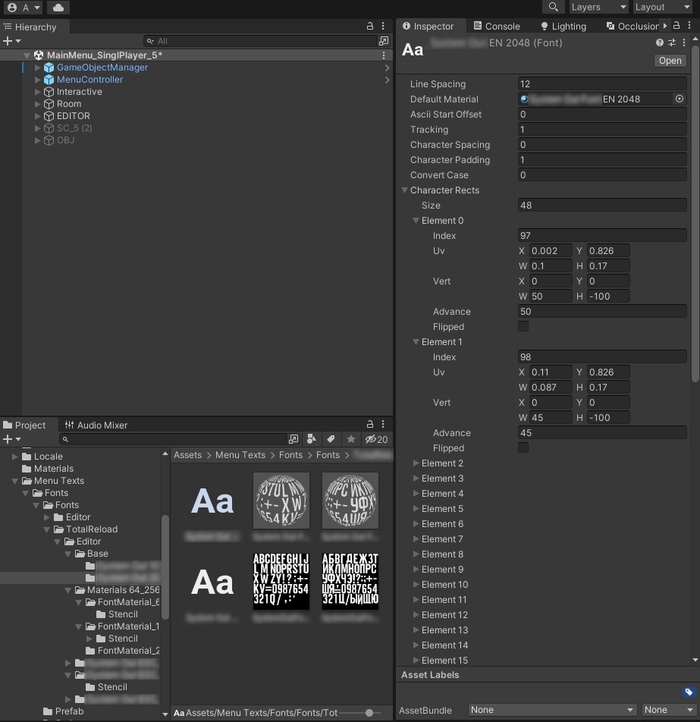Toggle the Flipped checkbox for Element 0

(x=523, y=327)
